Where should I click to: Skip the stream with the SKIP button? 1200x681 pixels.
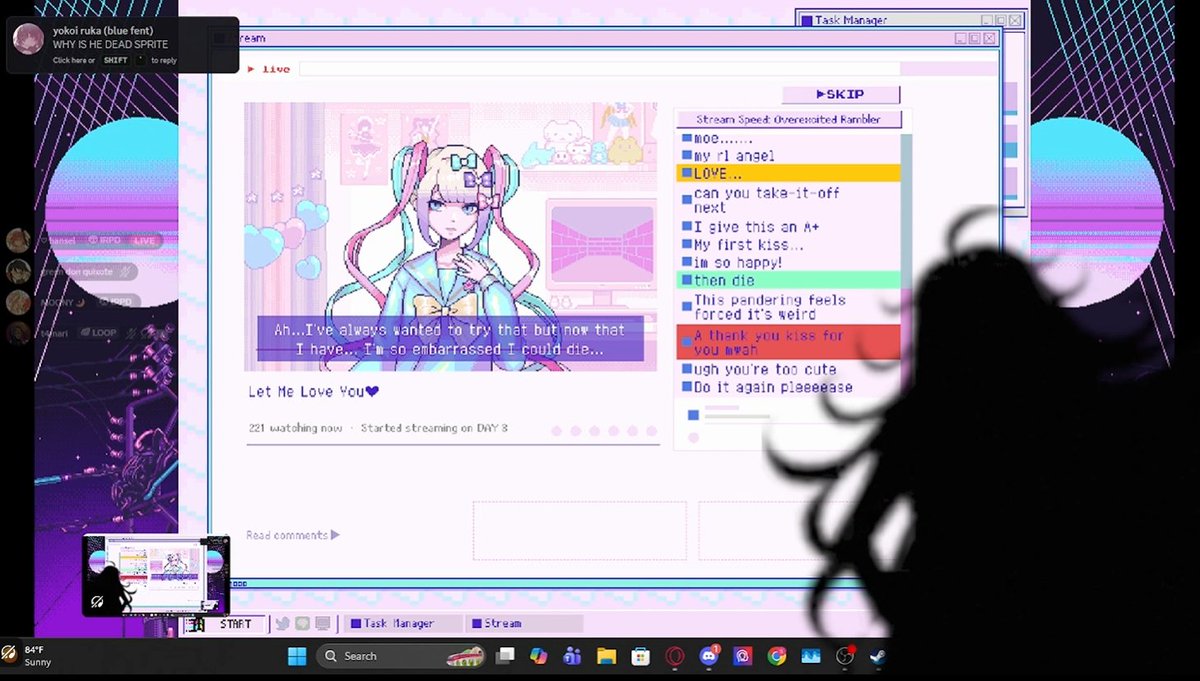pyautogui.click(x=840, y=94)
